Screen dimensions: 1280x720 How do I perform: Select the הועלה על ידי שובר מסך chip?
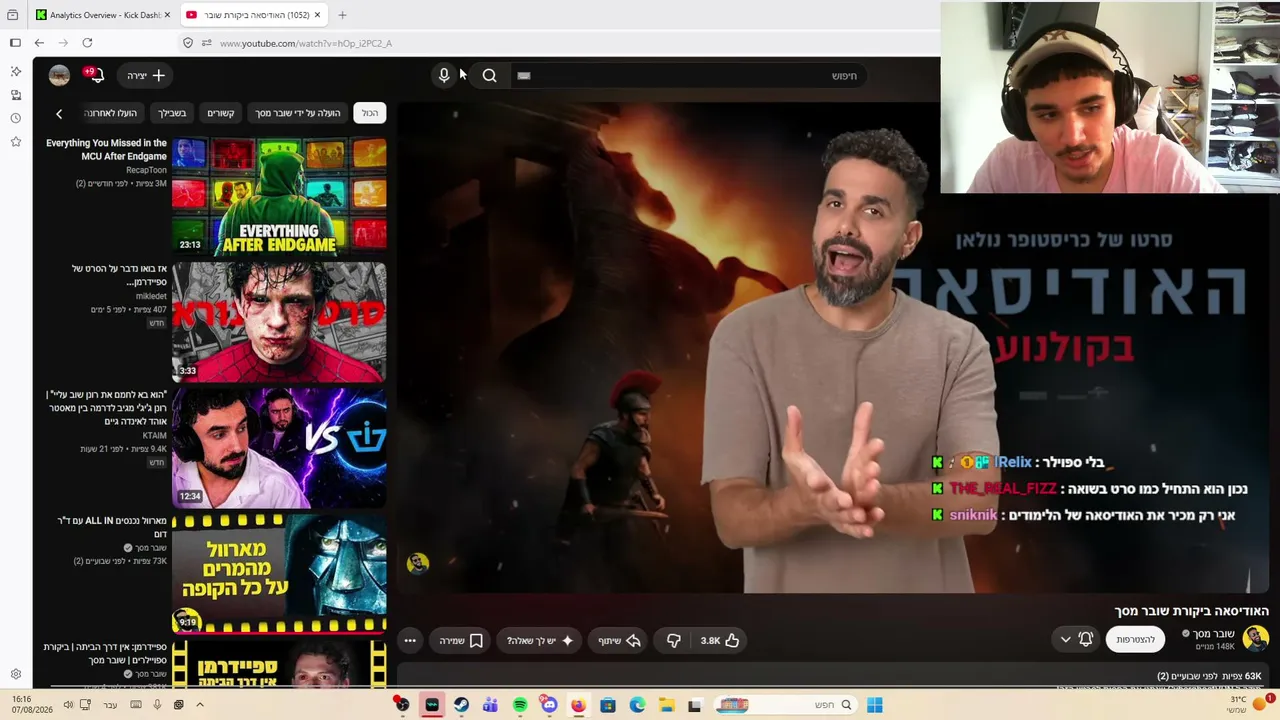click(298, 113)
